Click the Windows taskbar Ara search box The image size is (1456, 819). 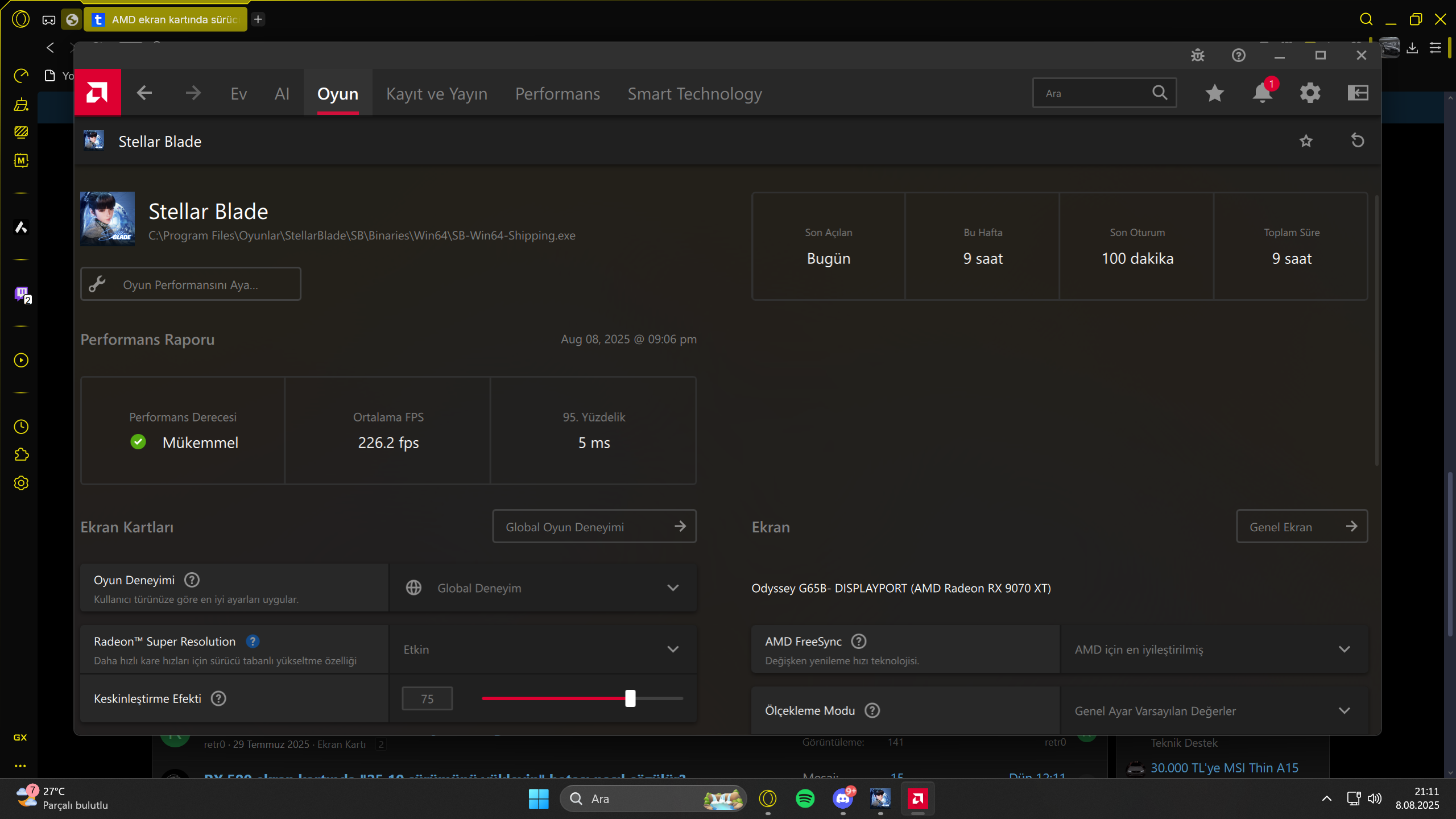(653, 799)
